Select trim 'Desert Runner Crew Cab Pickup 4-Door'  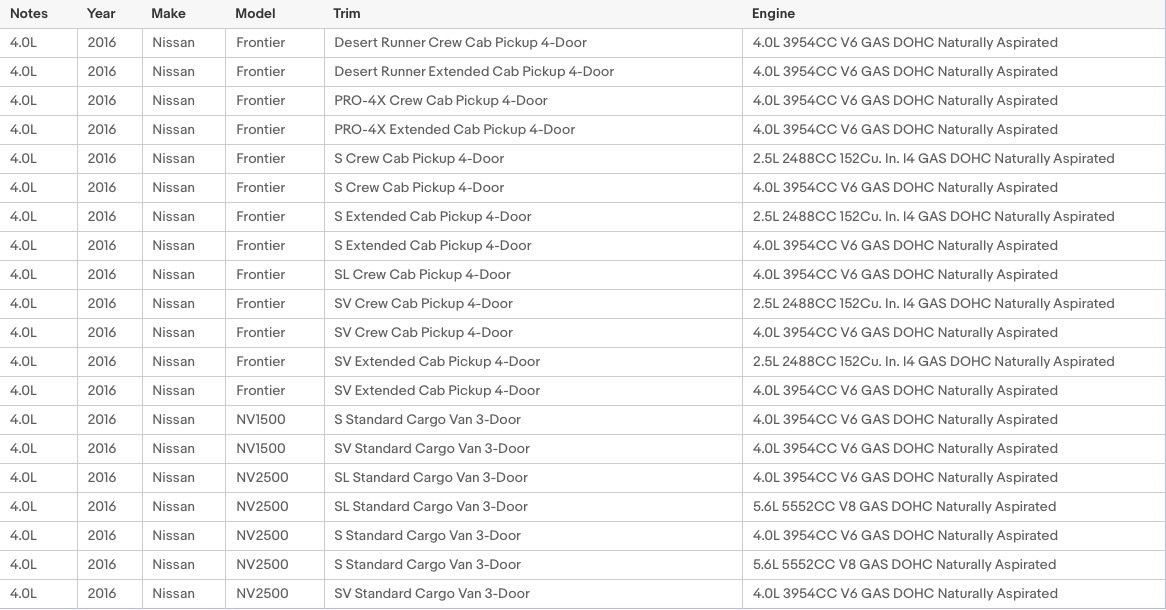460,42
